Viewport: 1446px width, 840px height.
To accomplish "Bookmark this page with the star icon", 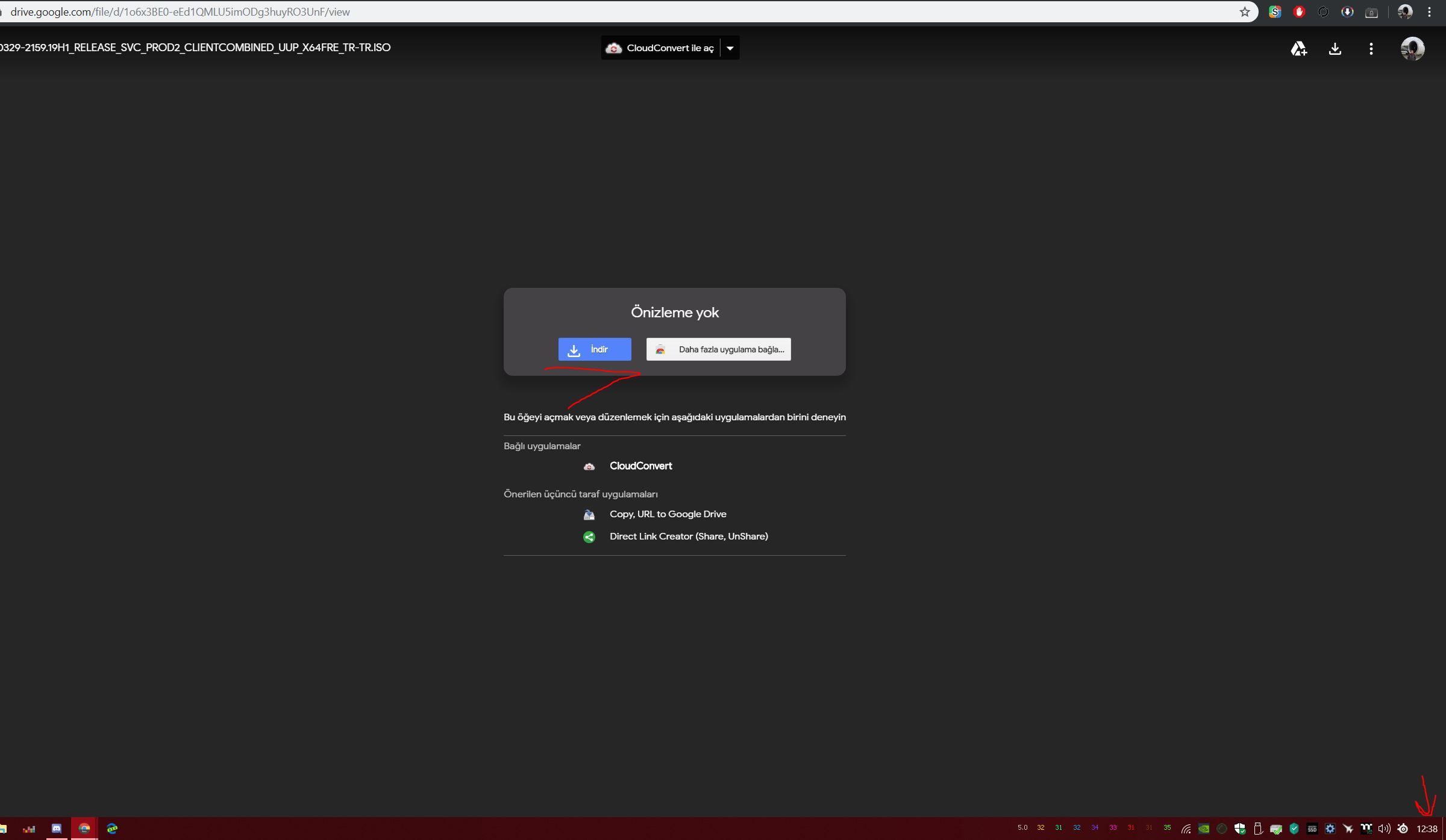I will click(1245, 12).
